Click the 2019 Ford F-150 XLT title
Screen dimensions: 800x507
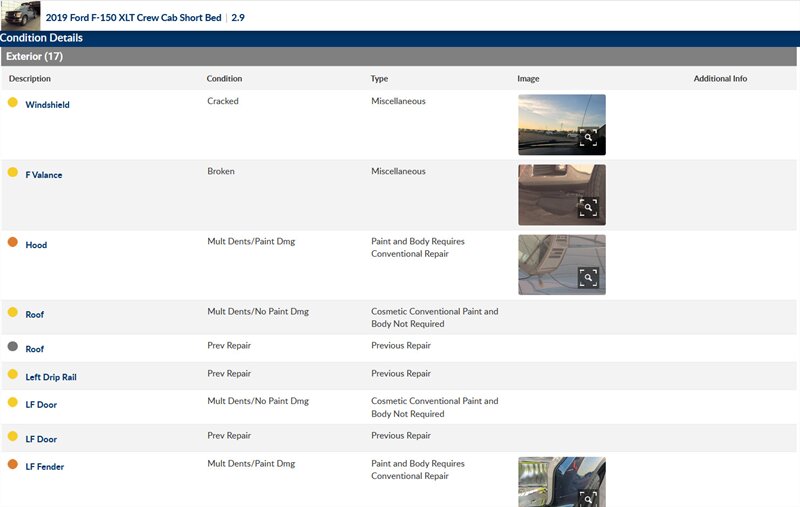pyautogui.click(x=133, y=18)
